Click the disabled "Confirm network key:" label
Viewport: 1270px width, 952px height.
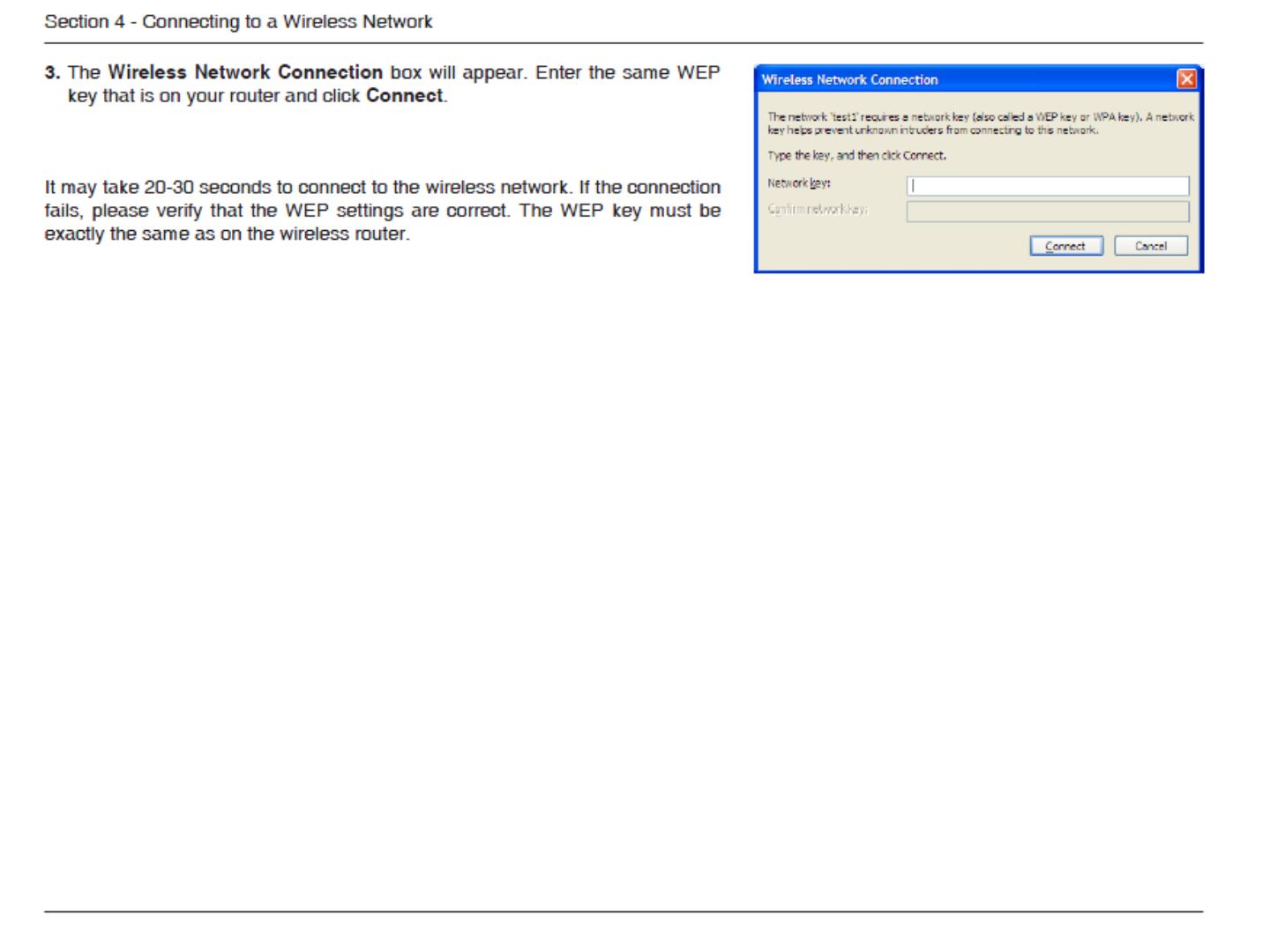point(818,209)
